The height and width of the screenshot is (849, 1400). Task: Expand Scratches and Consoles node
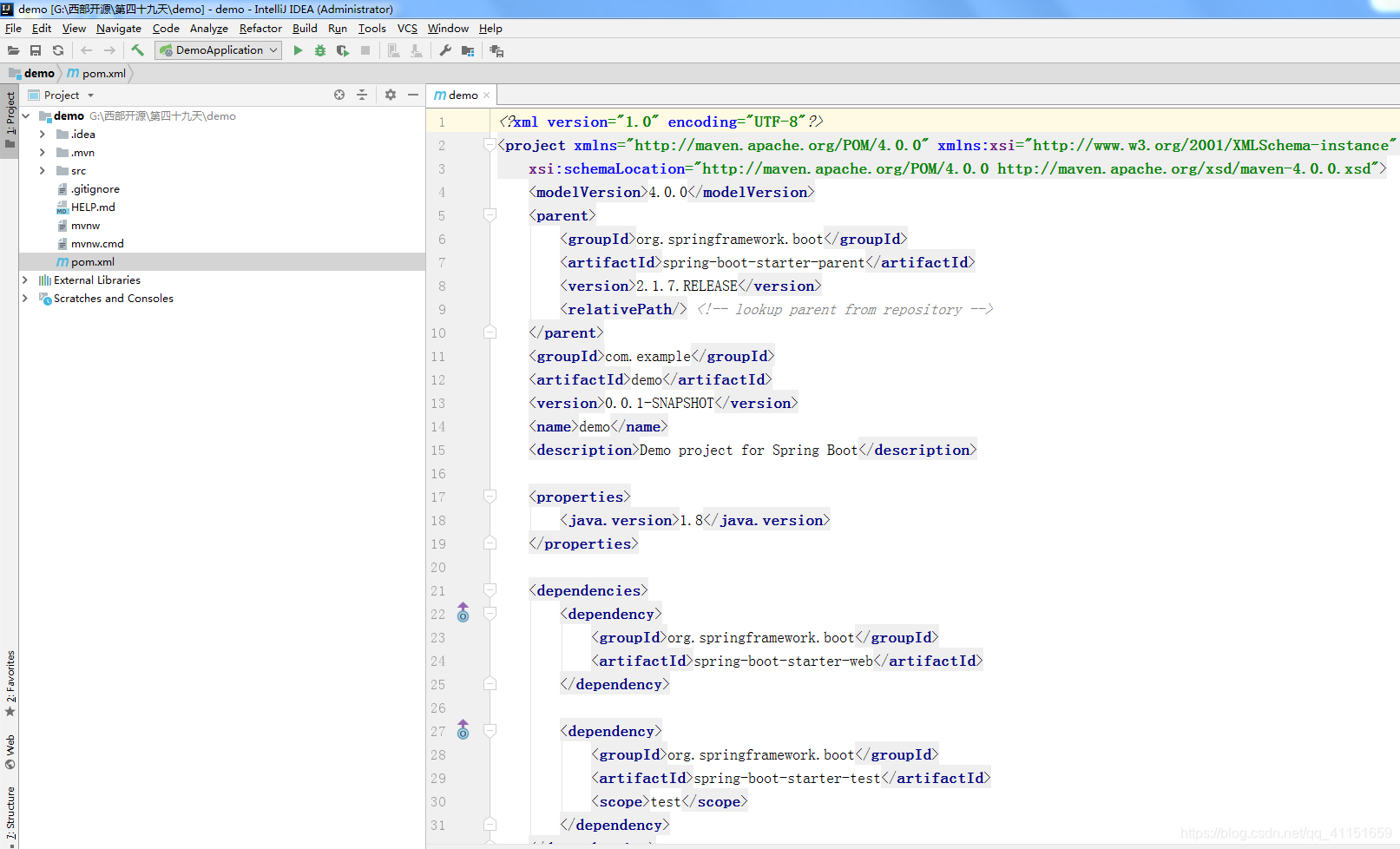[25, 298]
